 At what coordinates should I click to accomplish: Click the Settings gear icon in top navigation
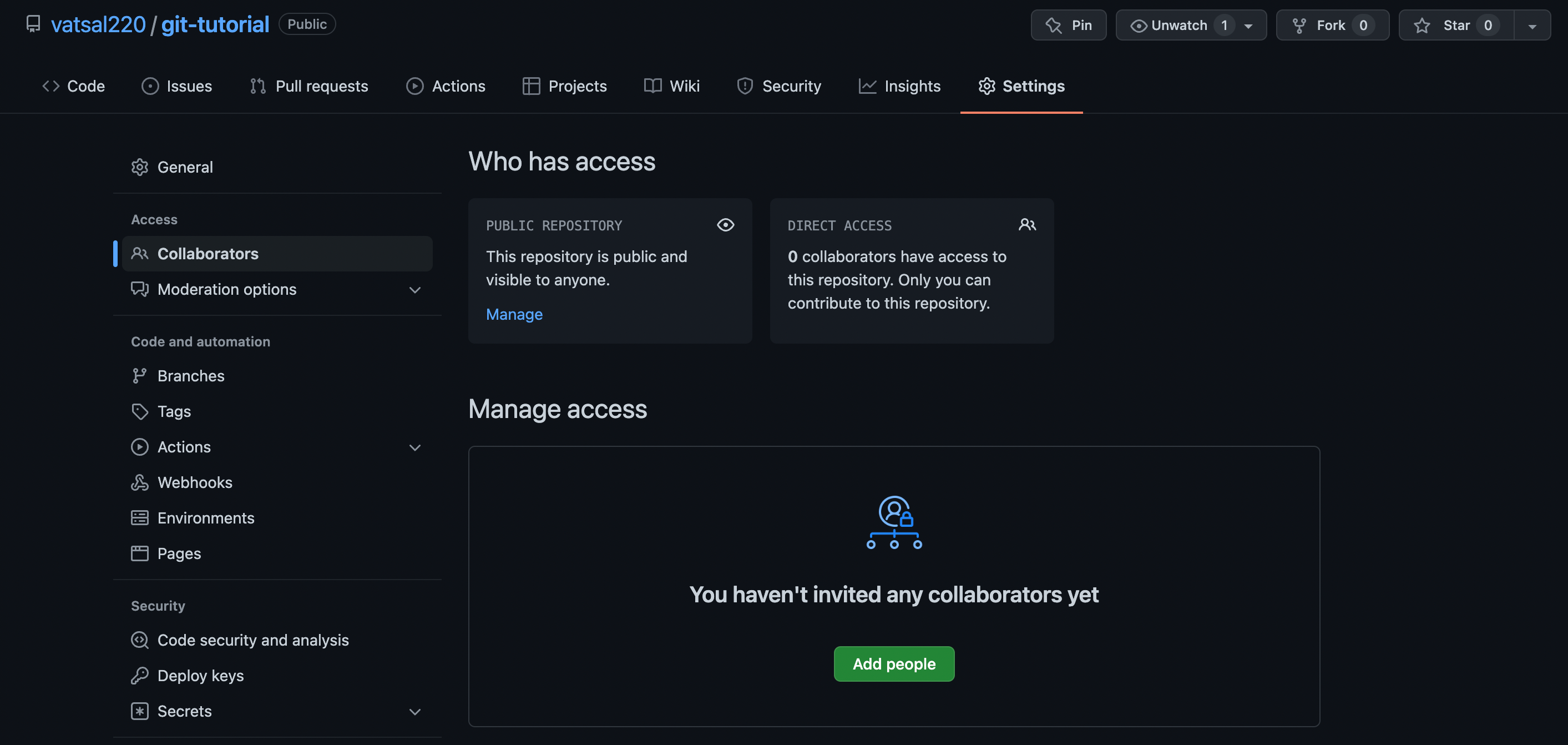(987, 86)
